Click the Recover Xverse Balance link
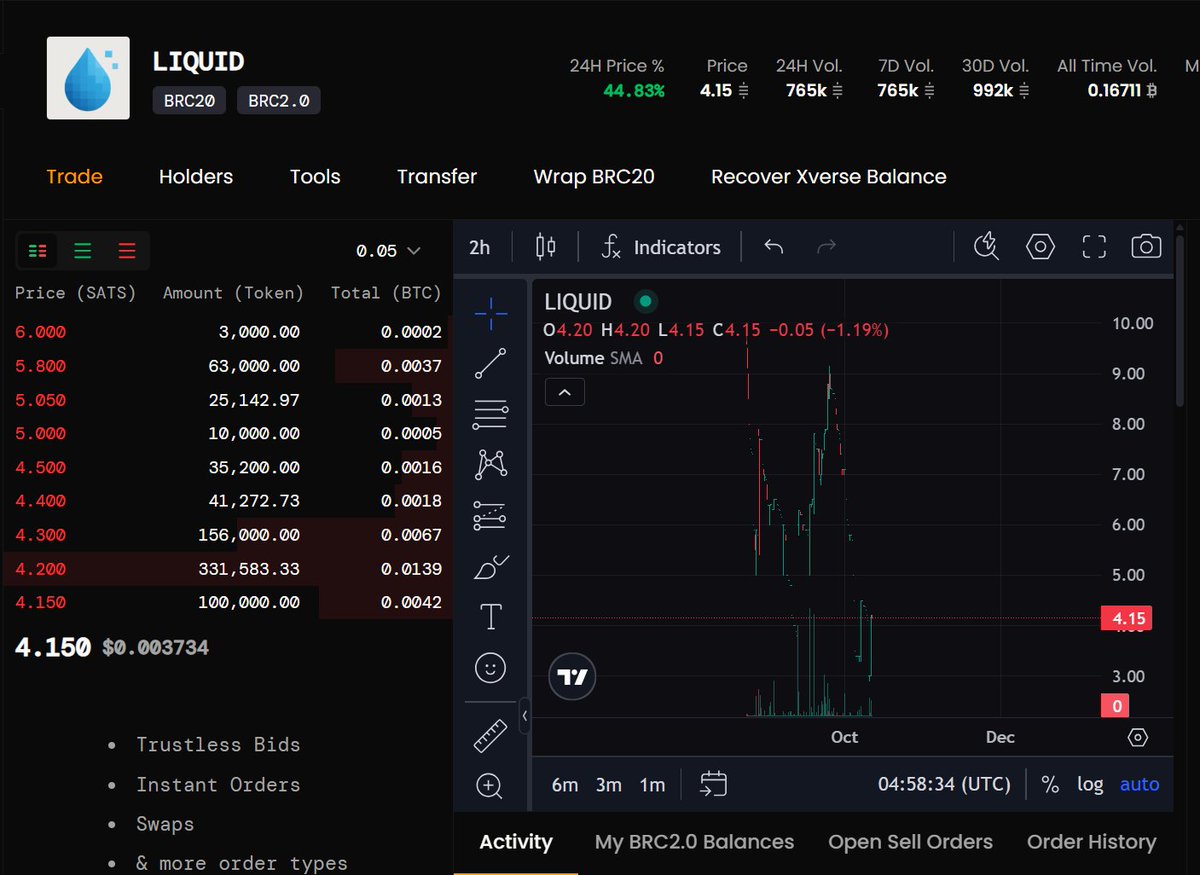 (828, 176)
